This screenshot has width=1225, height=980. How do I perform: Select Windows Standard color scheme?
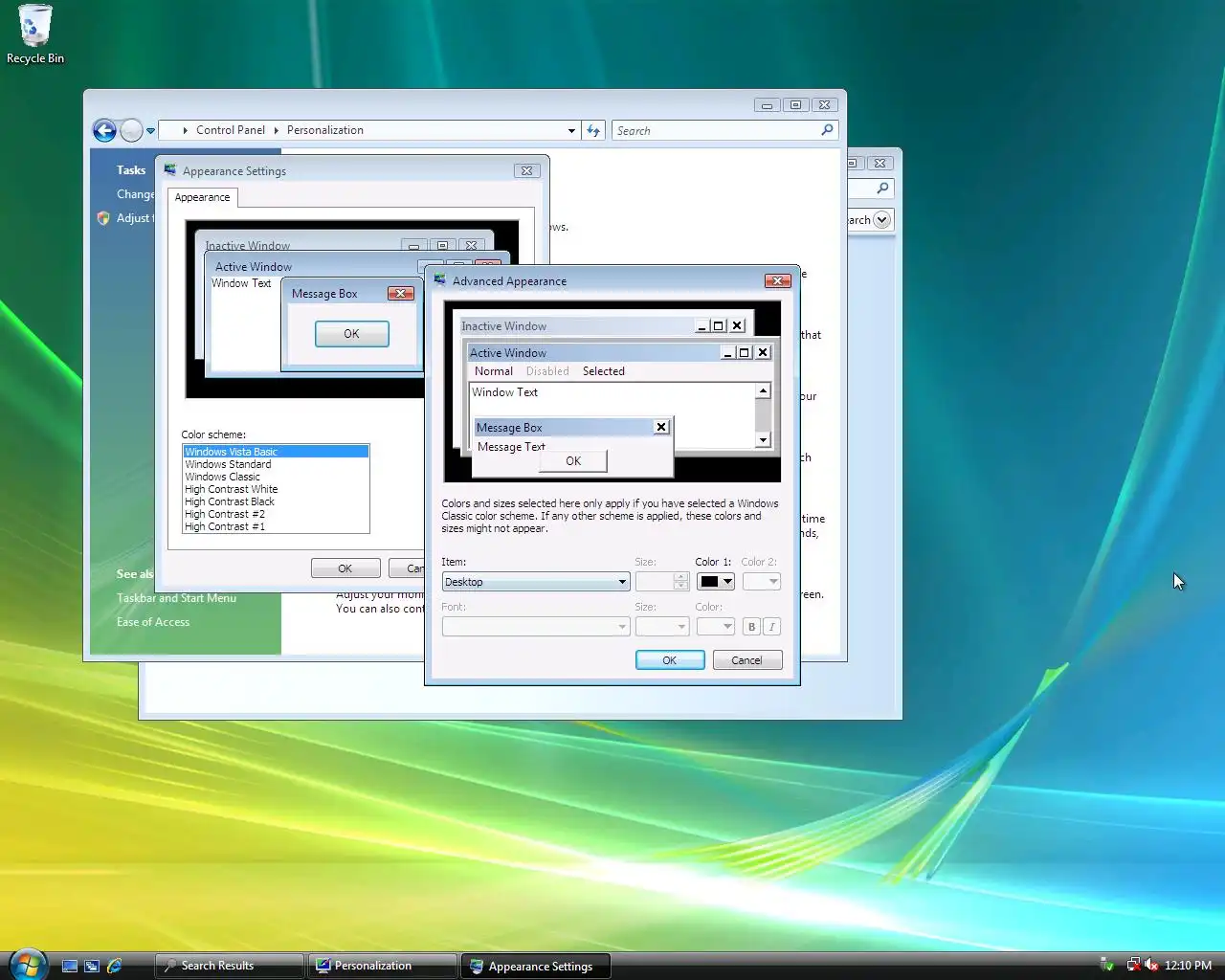276,464
